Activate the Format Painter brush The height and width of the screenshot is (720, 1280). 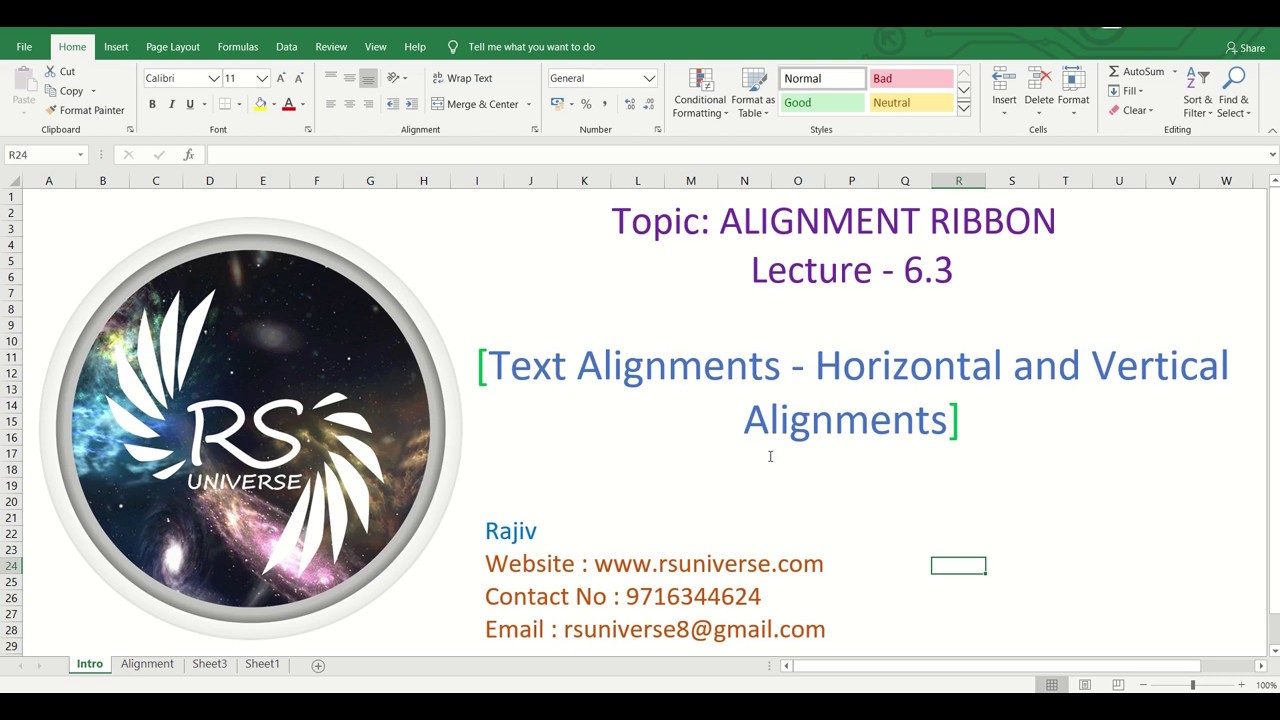click(x=50, y=110)
